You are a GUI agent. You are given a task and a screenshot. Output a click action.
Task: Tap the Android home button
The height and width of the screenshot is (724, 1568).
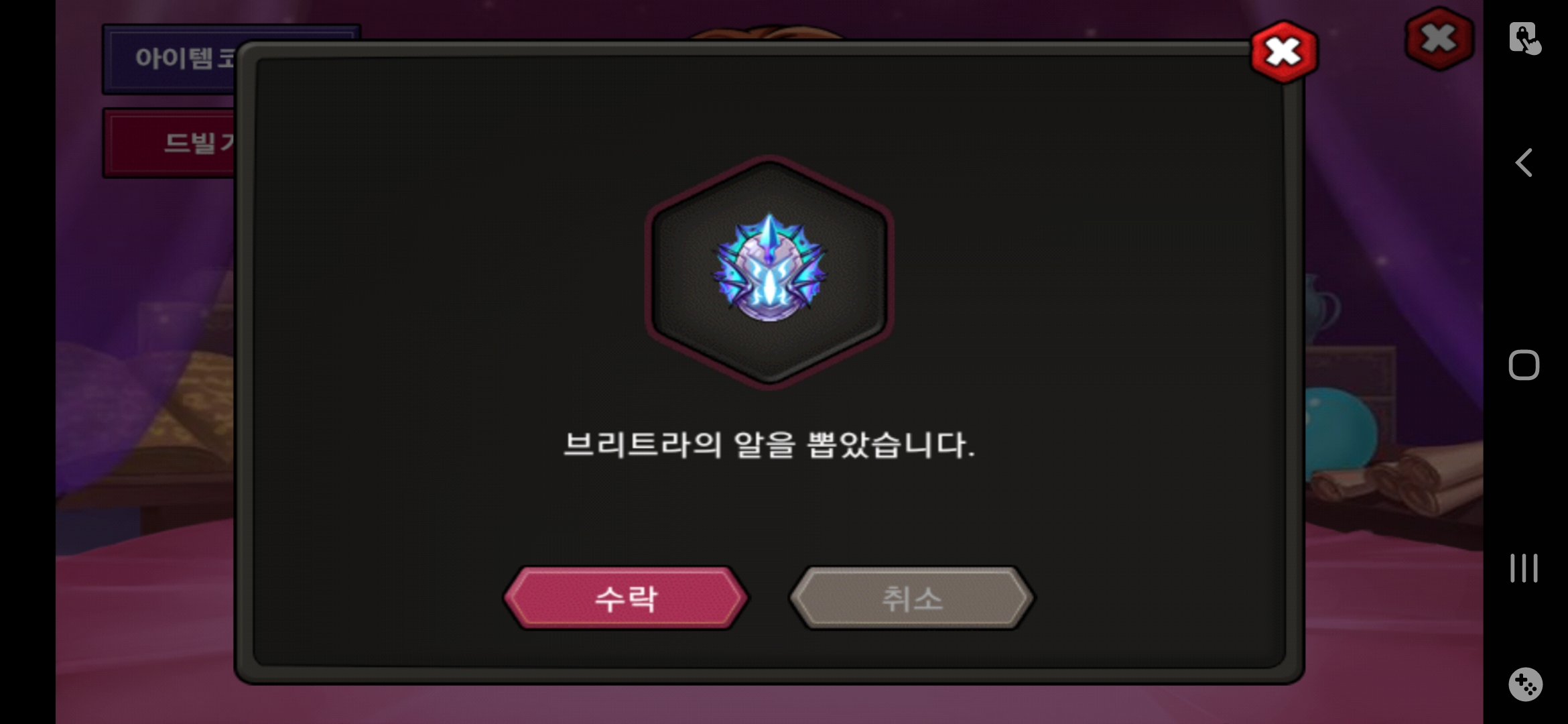click(1524, 365)
